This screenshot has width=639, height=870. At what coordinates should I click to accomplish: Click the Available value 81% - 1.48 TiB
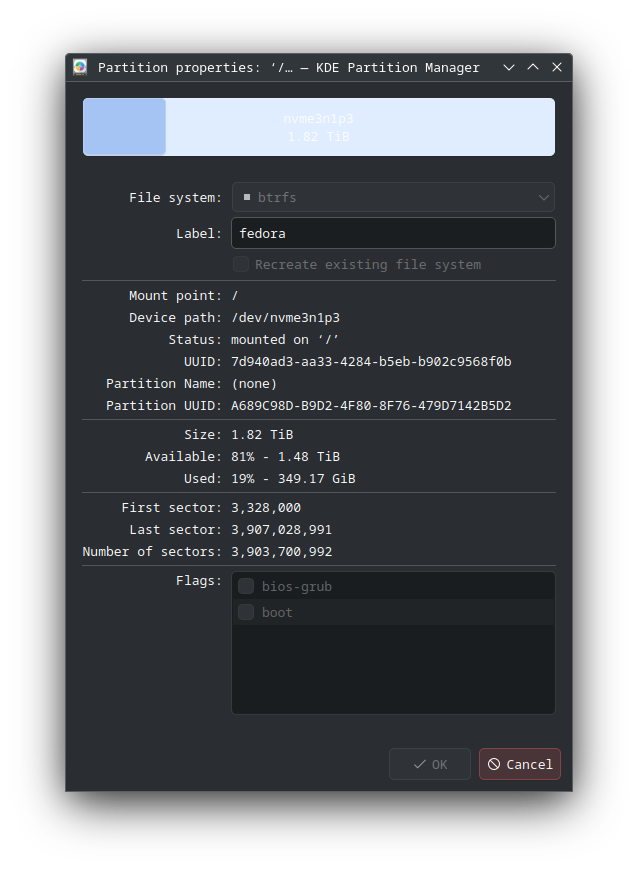point(286,457)
